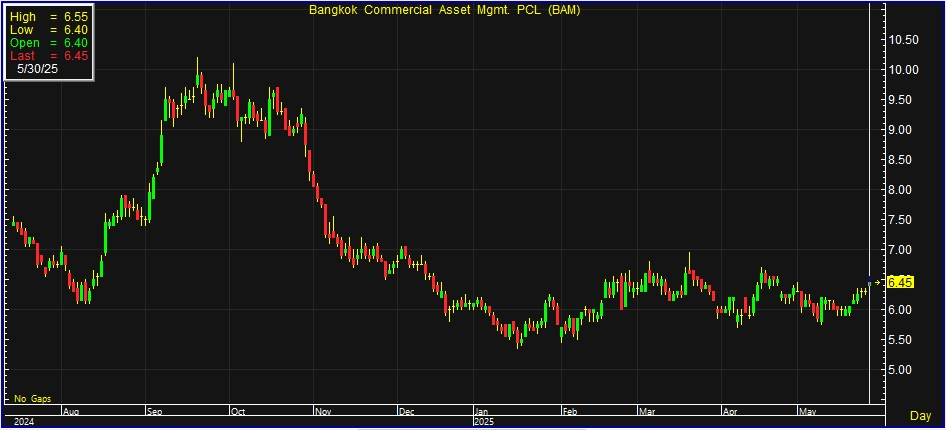
Task: Select the Low = 6.40 readout
Action: tap(49, 30)
